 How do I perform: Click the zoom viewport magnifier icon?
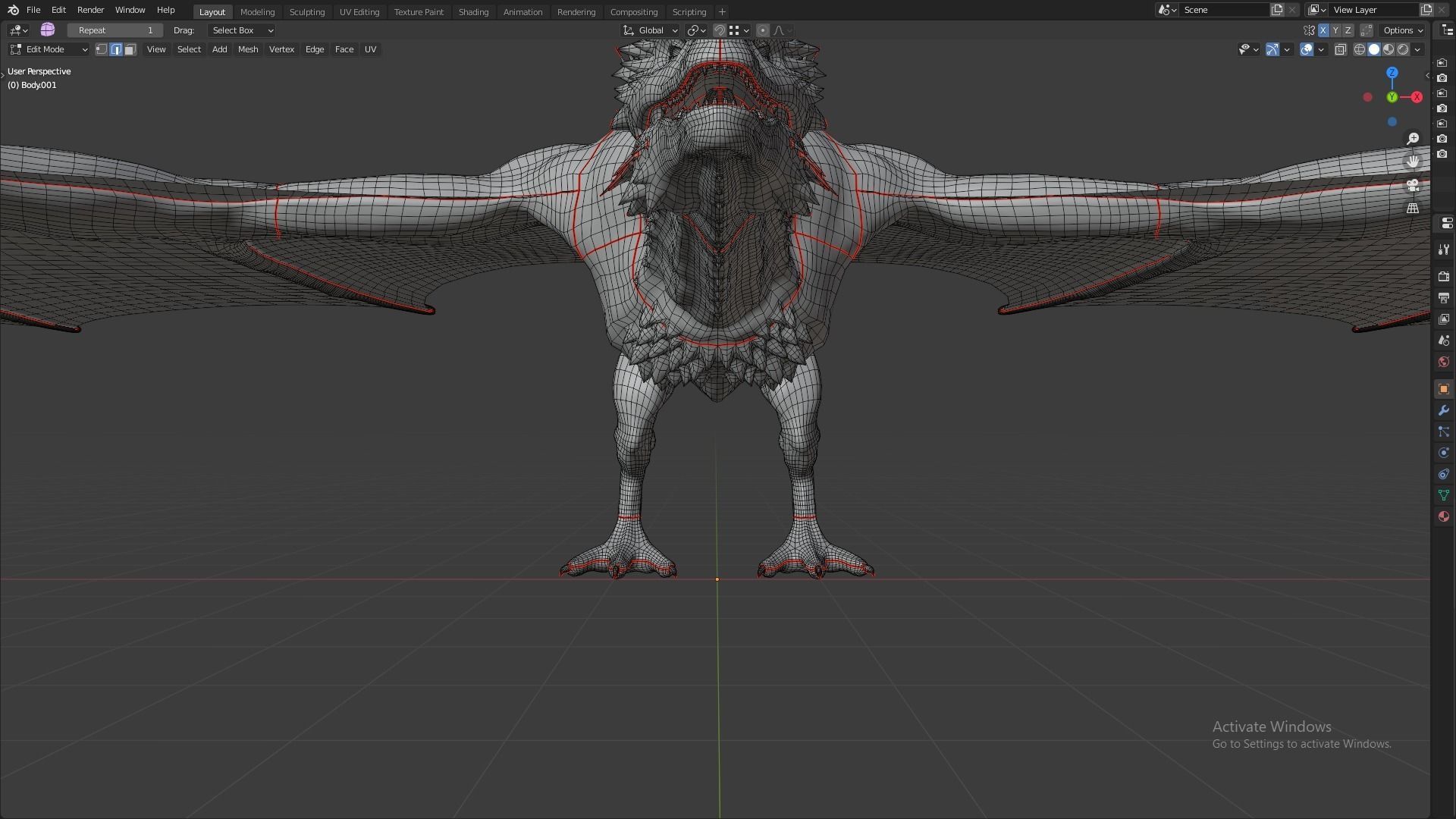[x=1412, y=139]
